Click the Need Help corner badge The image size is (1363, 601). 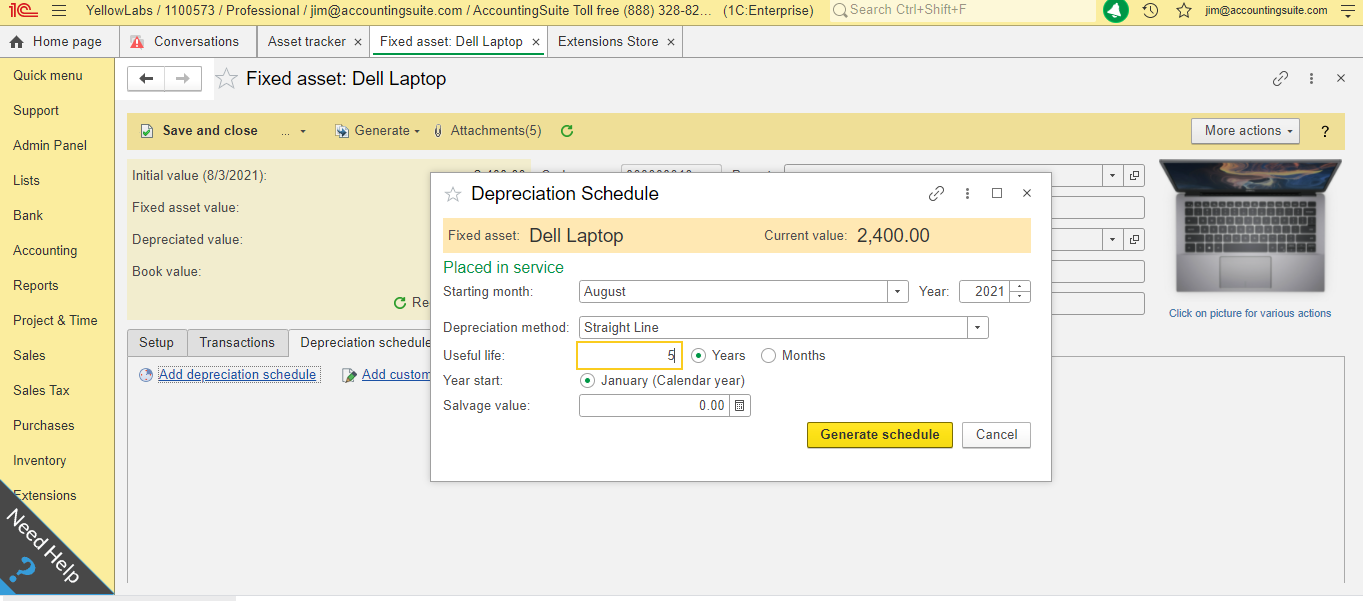[x=45, y=545]
